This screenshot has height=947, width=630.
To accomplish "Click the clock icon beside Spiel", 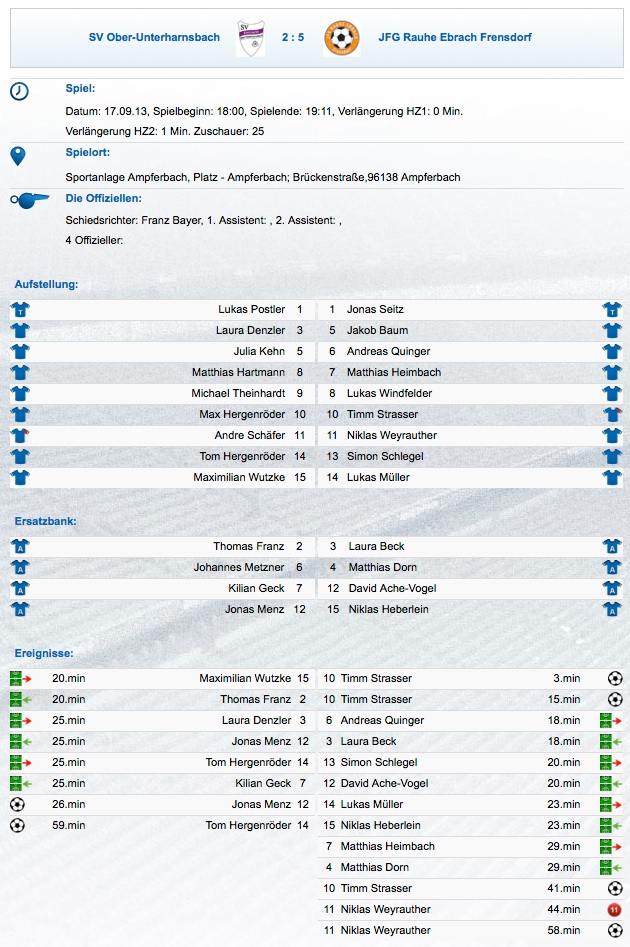I will (19, 91).
